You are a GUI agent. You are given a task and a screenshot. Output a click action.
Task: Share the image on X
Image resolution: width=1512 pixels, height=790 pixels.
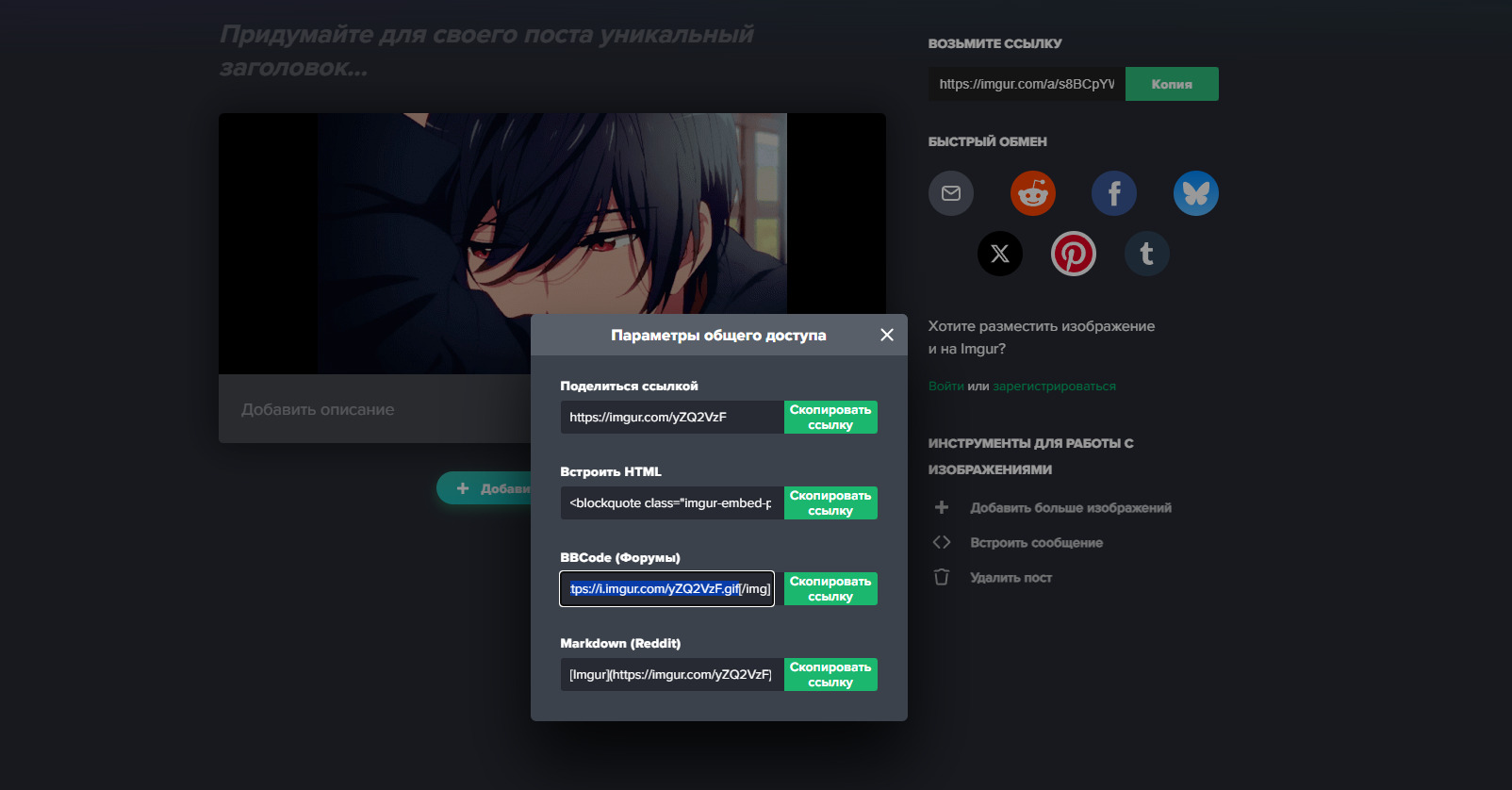click(999, 254)
